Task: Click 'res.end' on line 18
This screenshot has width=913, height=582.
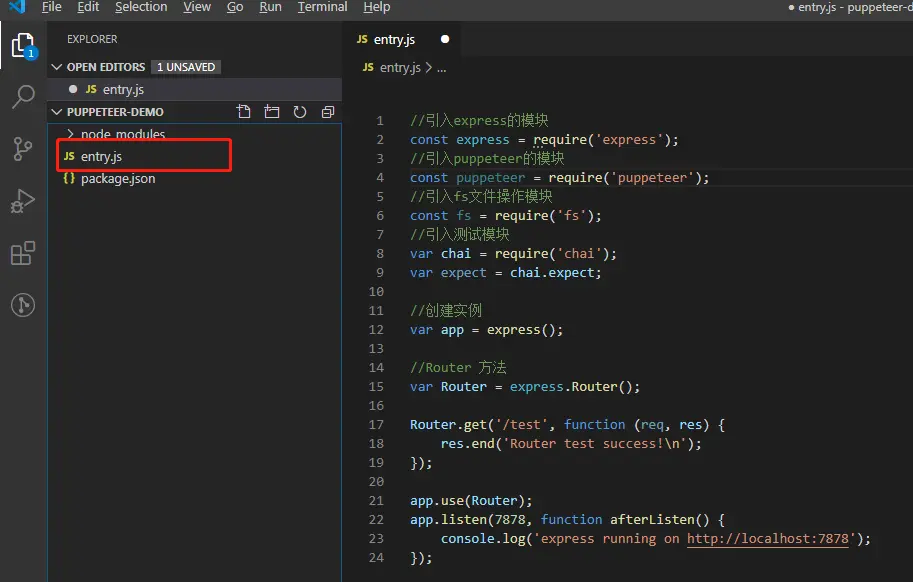Action: [x=467, y=443]
